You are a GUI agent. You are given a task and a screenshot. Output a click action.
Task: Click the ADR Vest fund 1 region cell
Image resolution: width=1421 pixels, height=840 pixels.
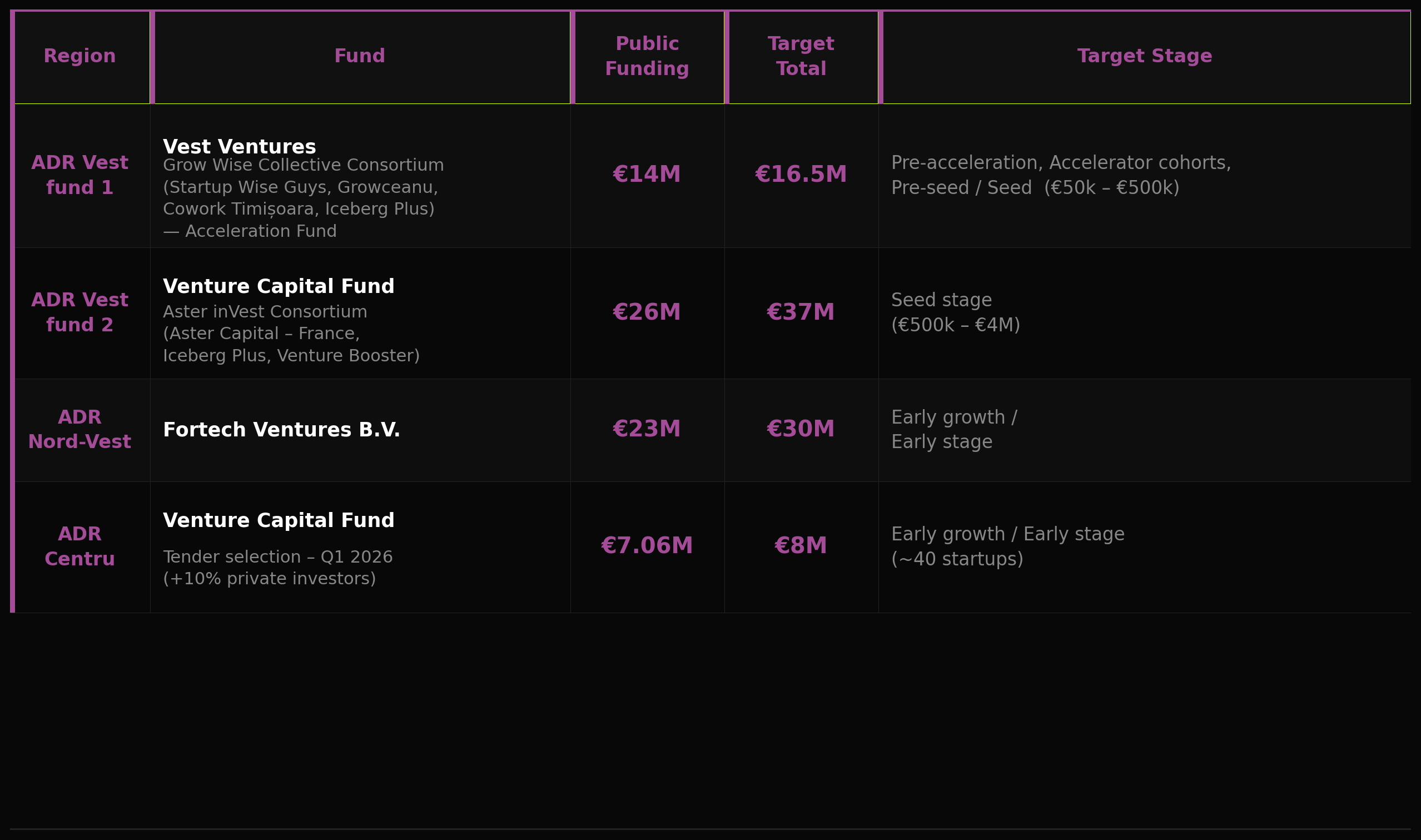[80, 176]
